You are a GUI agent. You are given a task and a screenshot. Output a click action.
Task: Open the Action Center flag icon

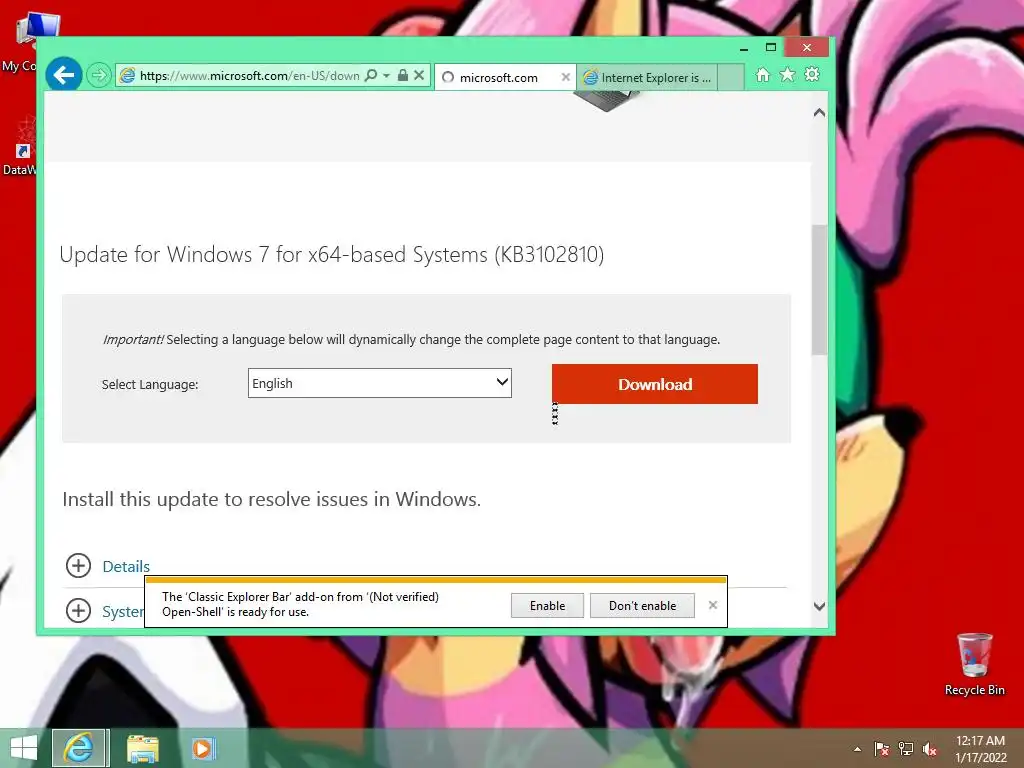click(x=882, y=749)
